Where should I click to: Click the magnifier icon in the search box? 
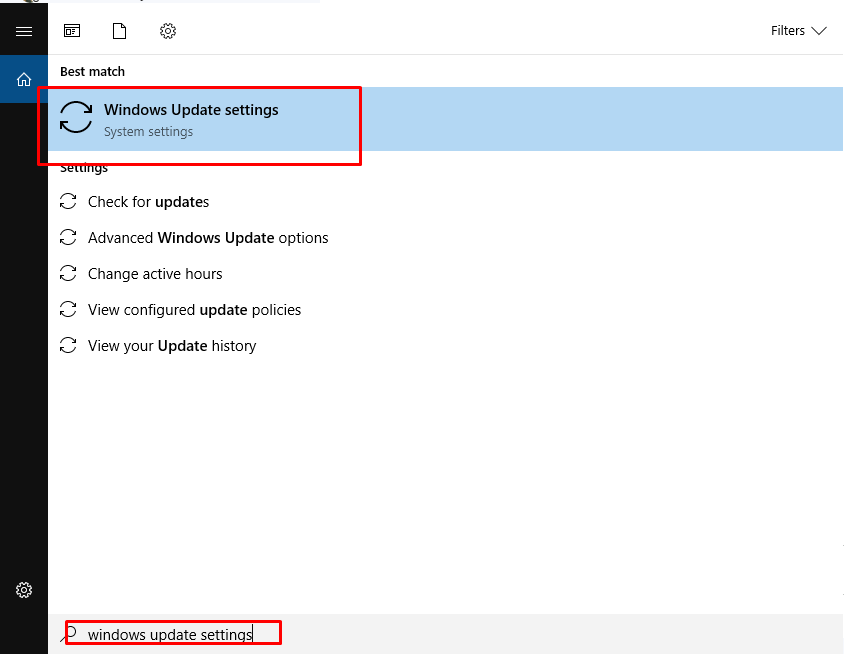point(68,634)
